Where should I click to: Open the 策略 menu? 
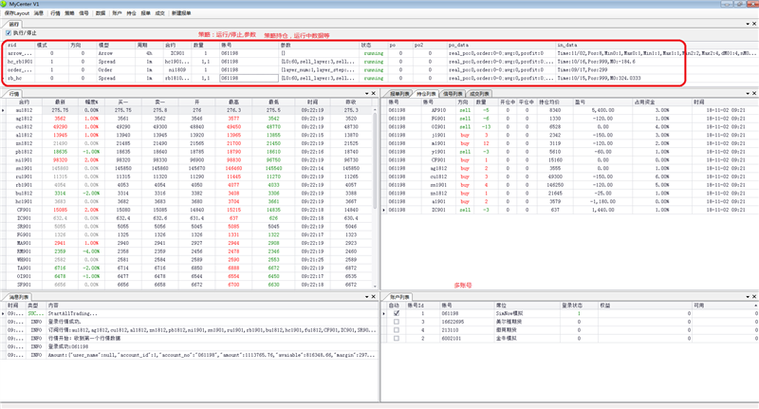tap(69, 14)
